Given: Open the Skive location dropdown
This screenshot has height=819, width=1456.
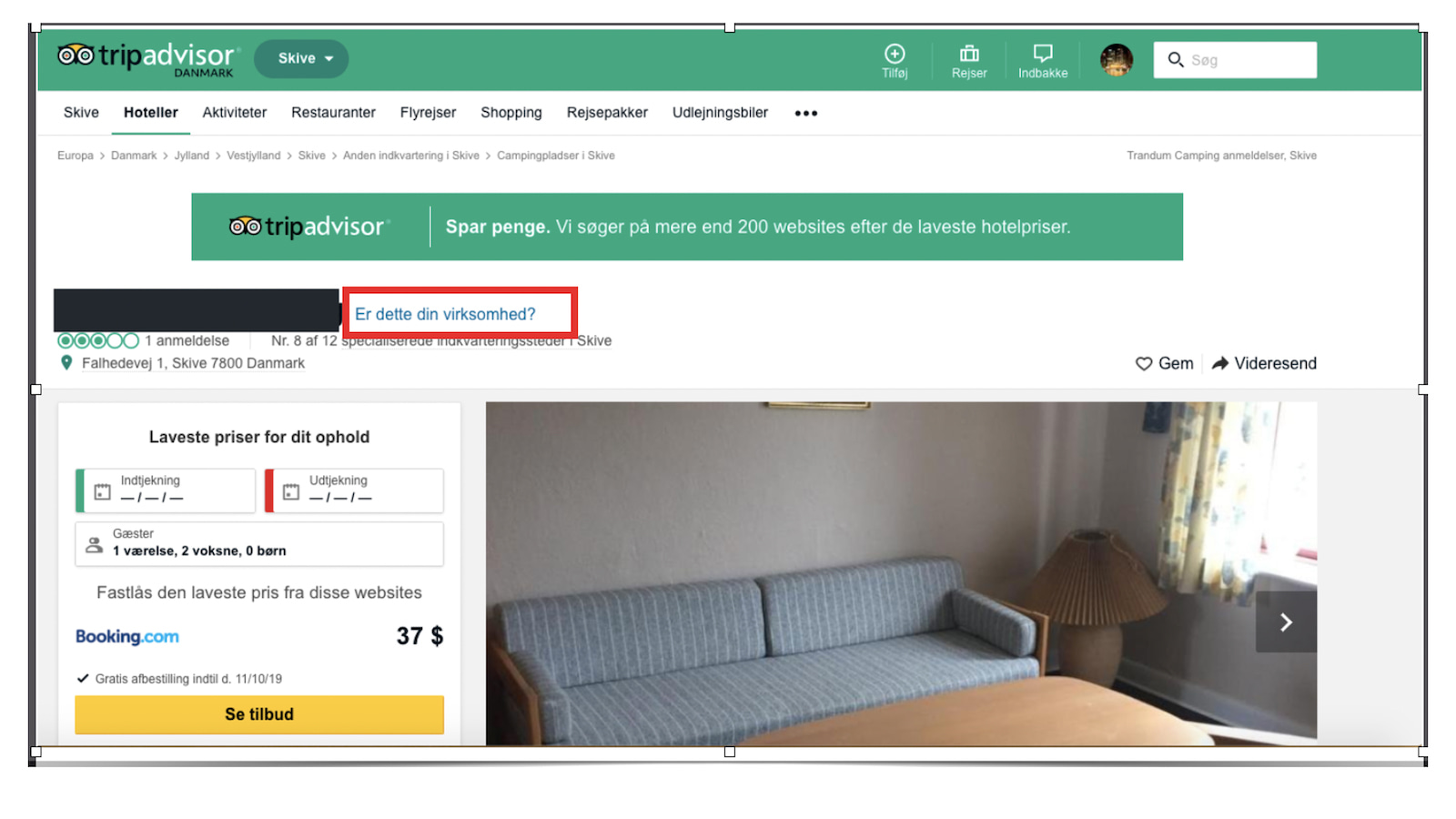Looking at the screenshot, I should pos(300,58).
